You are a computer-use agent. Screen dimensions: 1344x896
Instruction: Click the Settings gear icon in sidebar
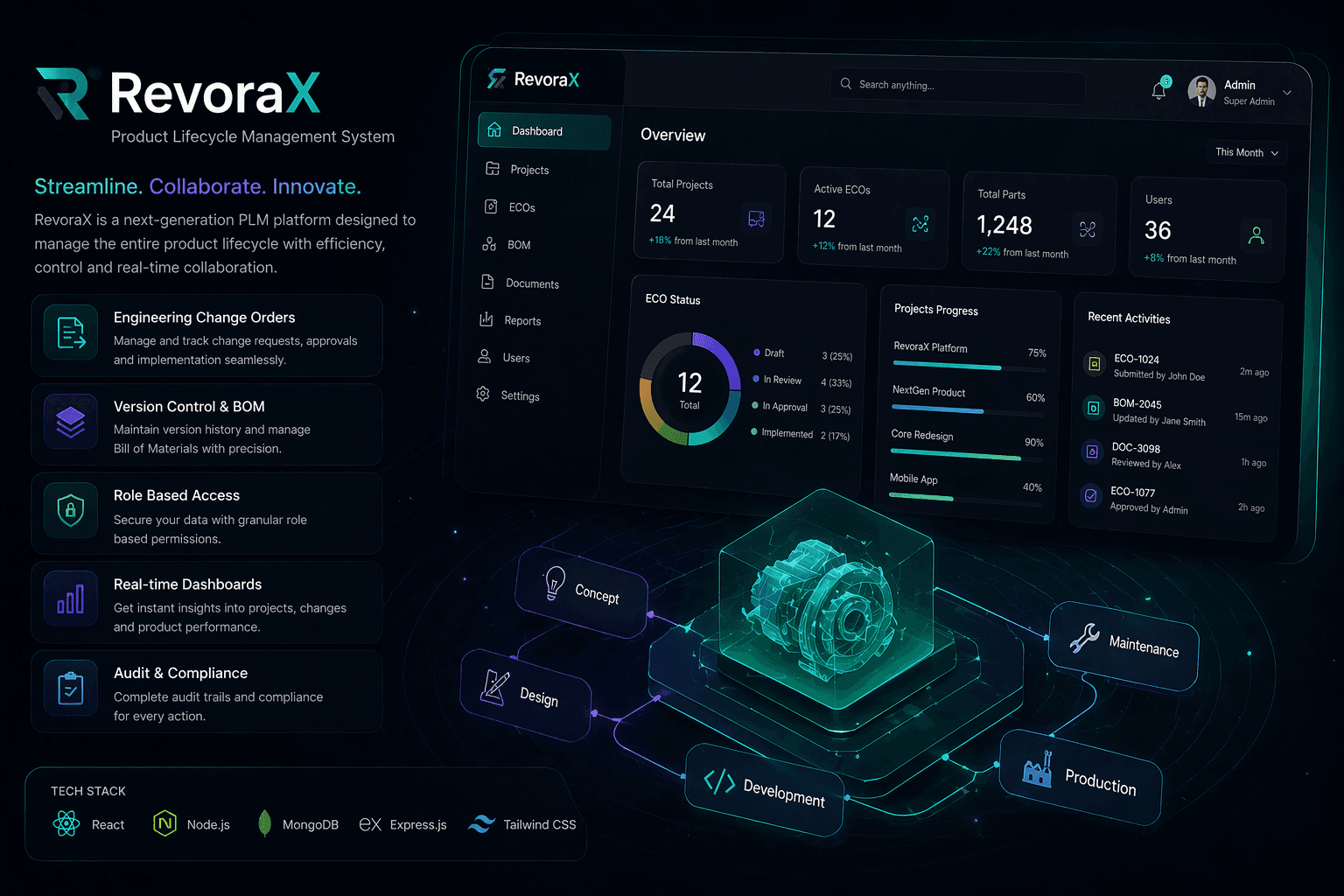482,394
